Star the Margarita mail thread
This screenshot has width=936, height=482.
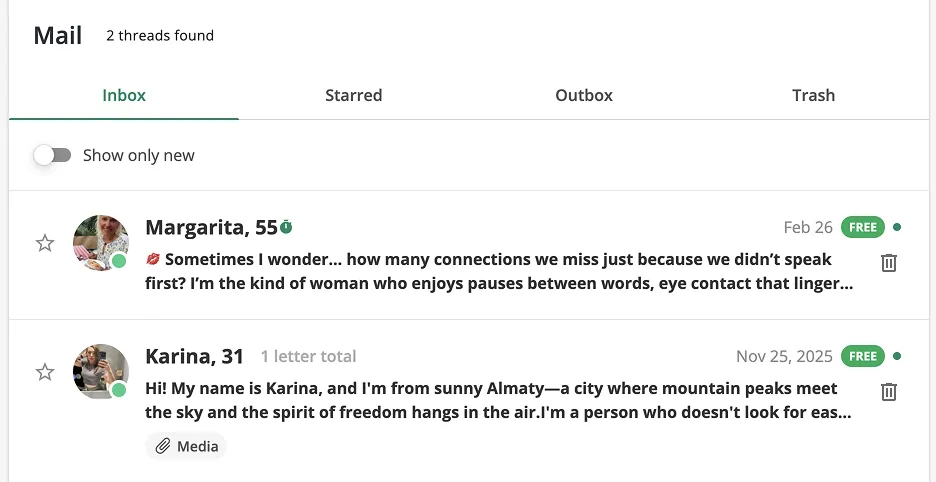click(x=45, y=243)
